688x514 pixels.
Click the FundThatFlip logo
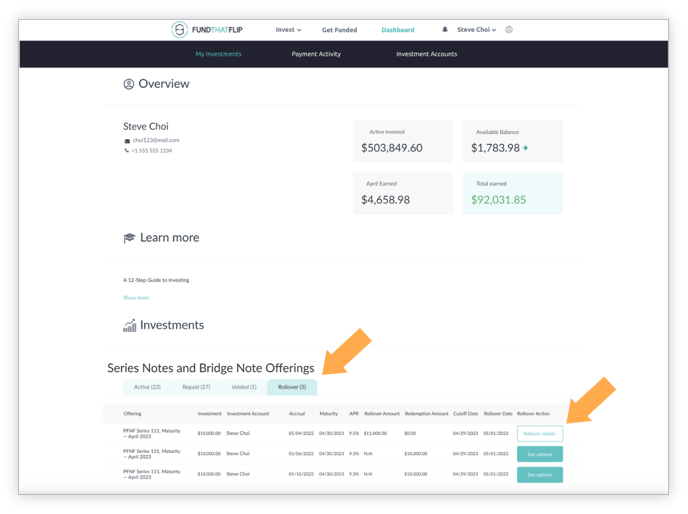coord(207,30)
